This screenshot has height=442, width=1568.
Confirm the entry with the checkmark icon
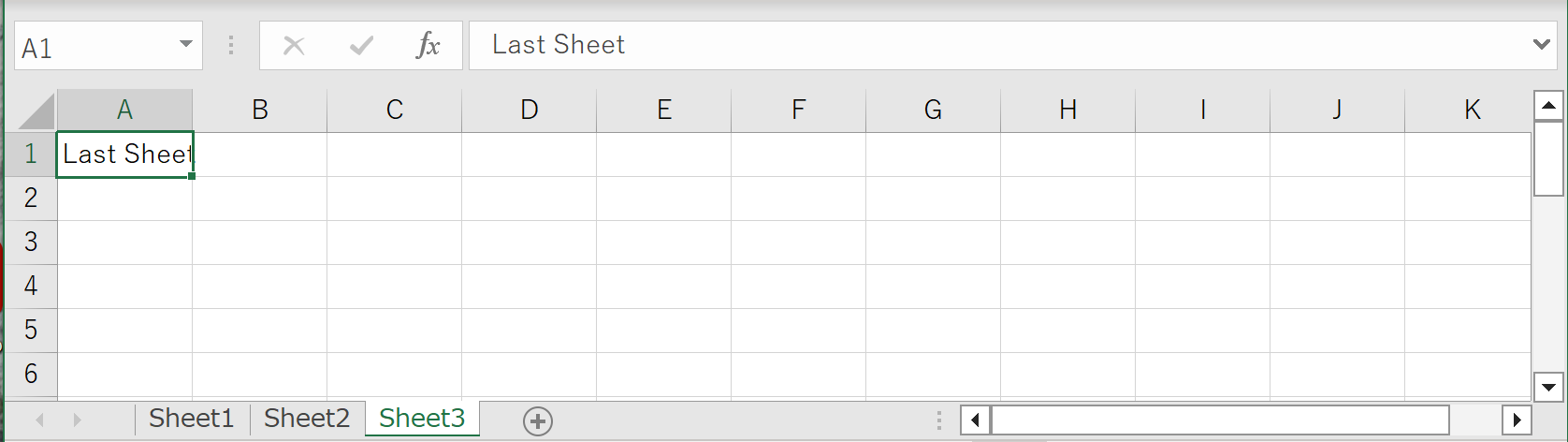tap(361, 45)
